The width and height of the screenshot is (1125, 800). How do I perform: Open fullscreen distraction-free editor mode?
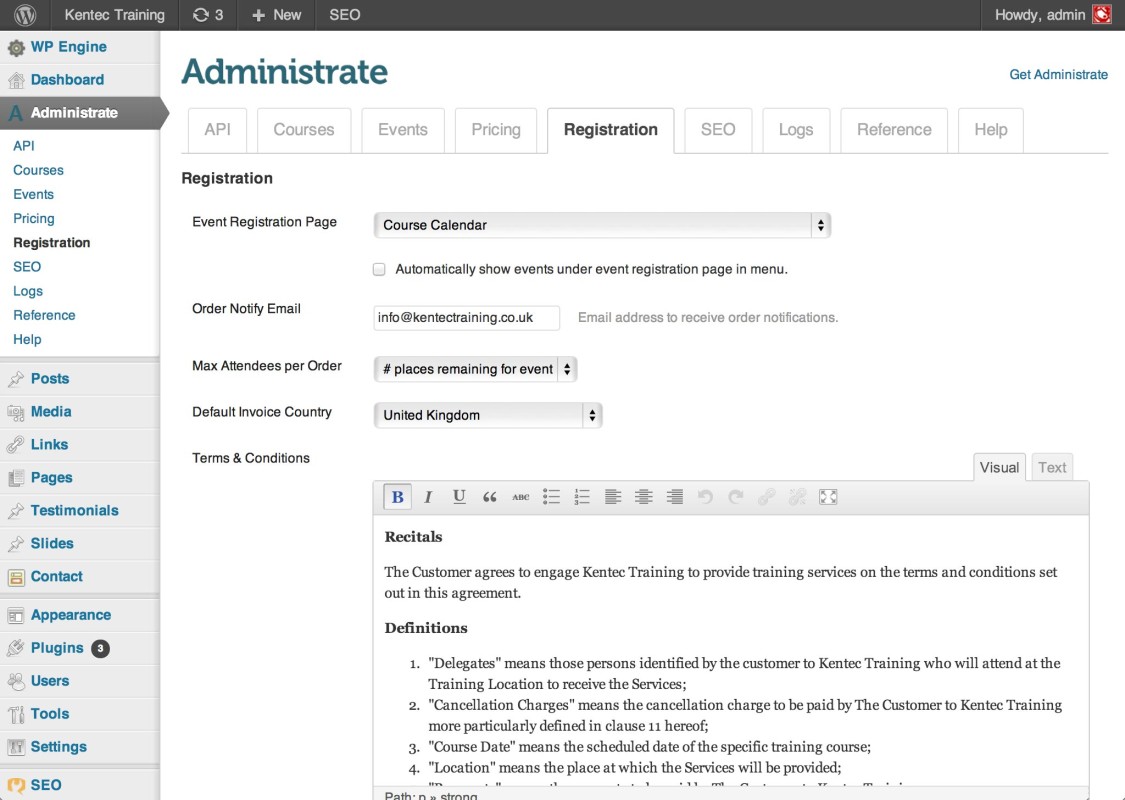828,497
